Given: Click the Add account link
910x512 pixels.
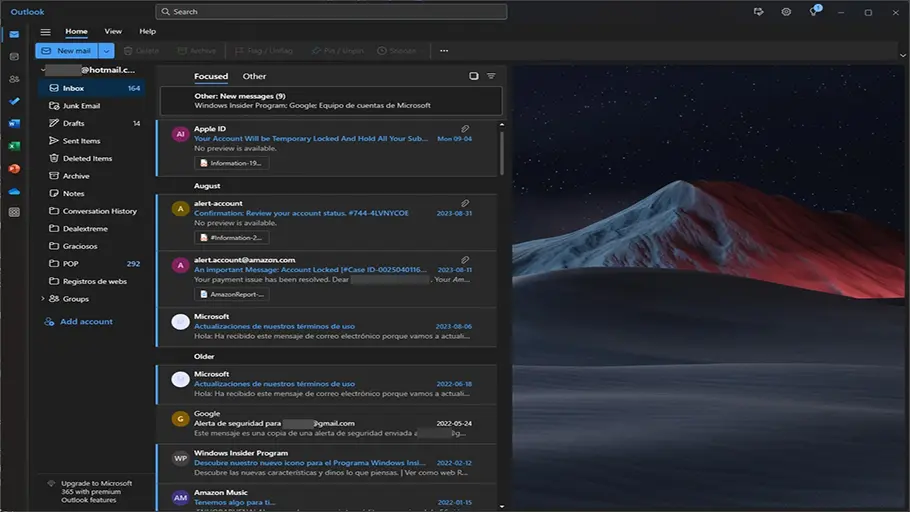Looking at the screenshot, I should (86, 322).
